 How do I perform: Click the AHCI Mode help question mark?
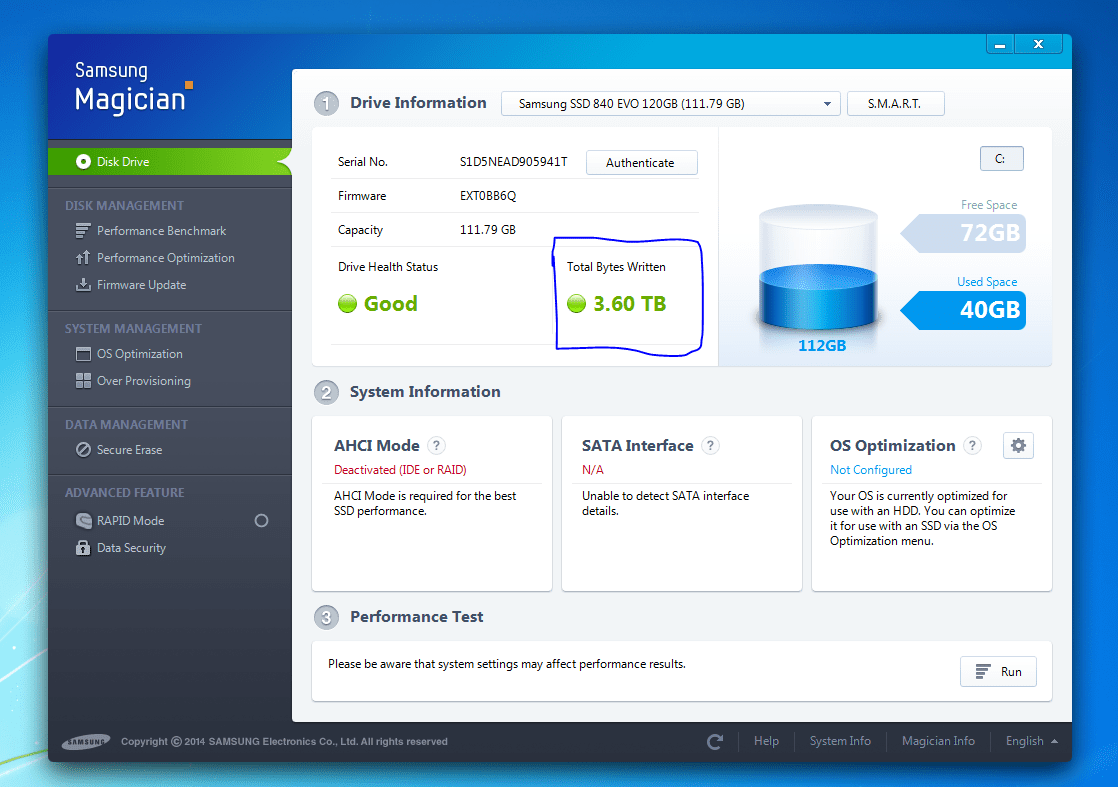coord(436,446)
